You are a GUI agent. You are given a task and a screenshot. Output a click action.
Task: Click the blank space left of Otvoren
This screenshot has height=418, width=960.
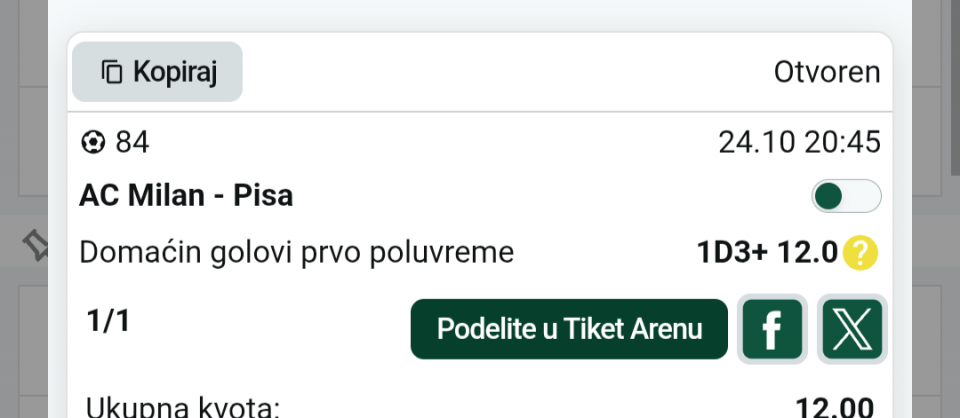(x=500, y=72)
